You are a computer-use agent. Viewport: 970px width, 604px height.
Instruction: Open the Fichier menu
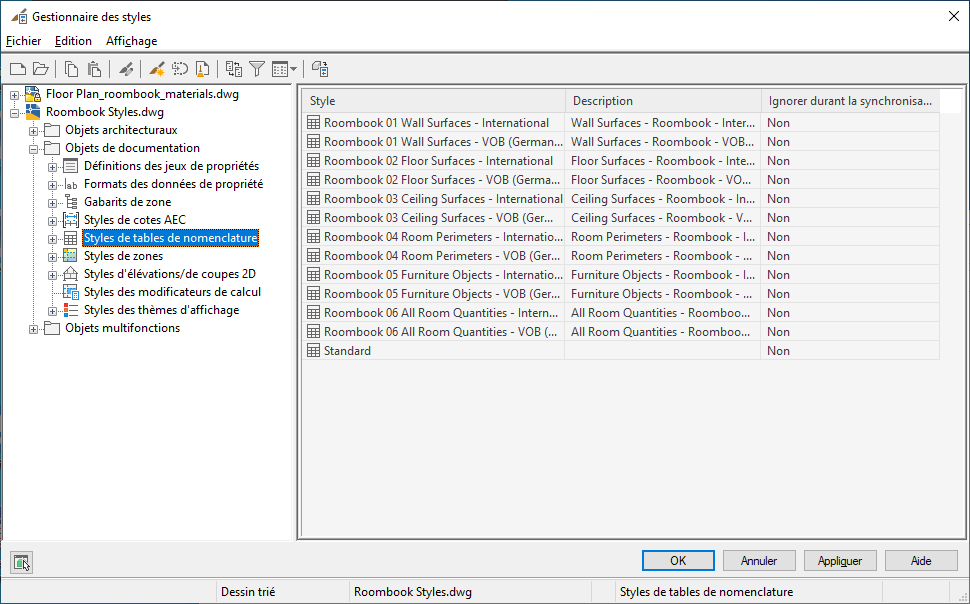(x=24, y=41)
